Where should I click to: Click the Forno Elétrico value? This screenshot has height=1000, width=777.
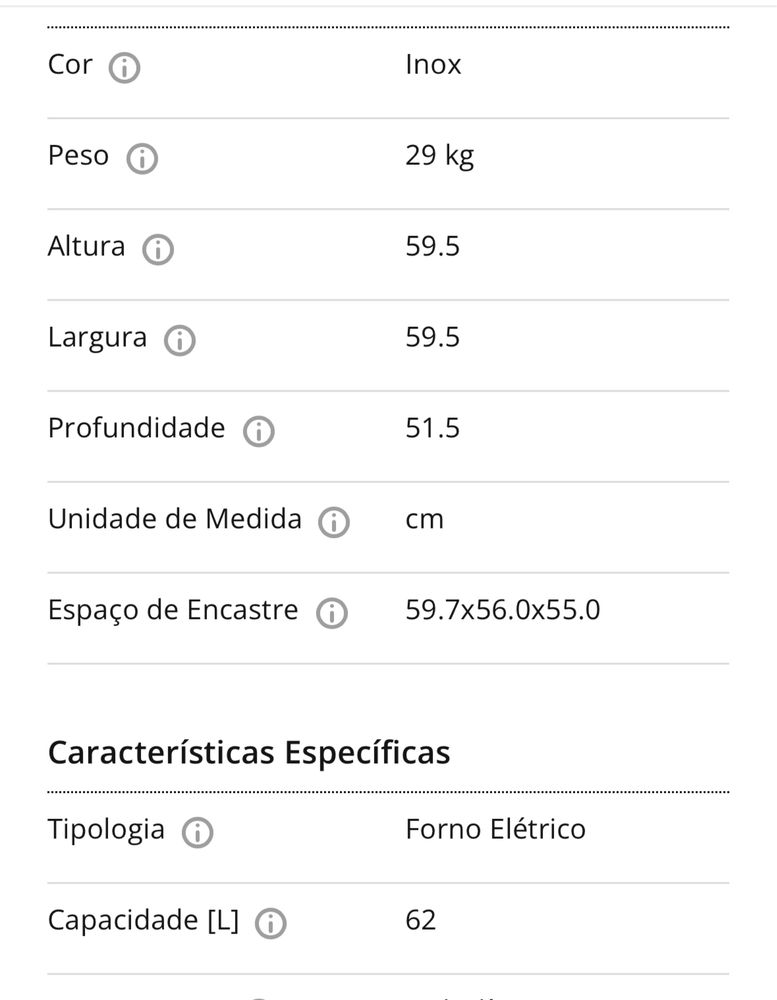click(496, 829)
